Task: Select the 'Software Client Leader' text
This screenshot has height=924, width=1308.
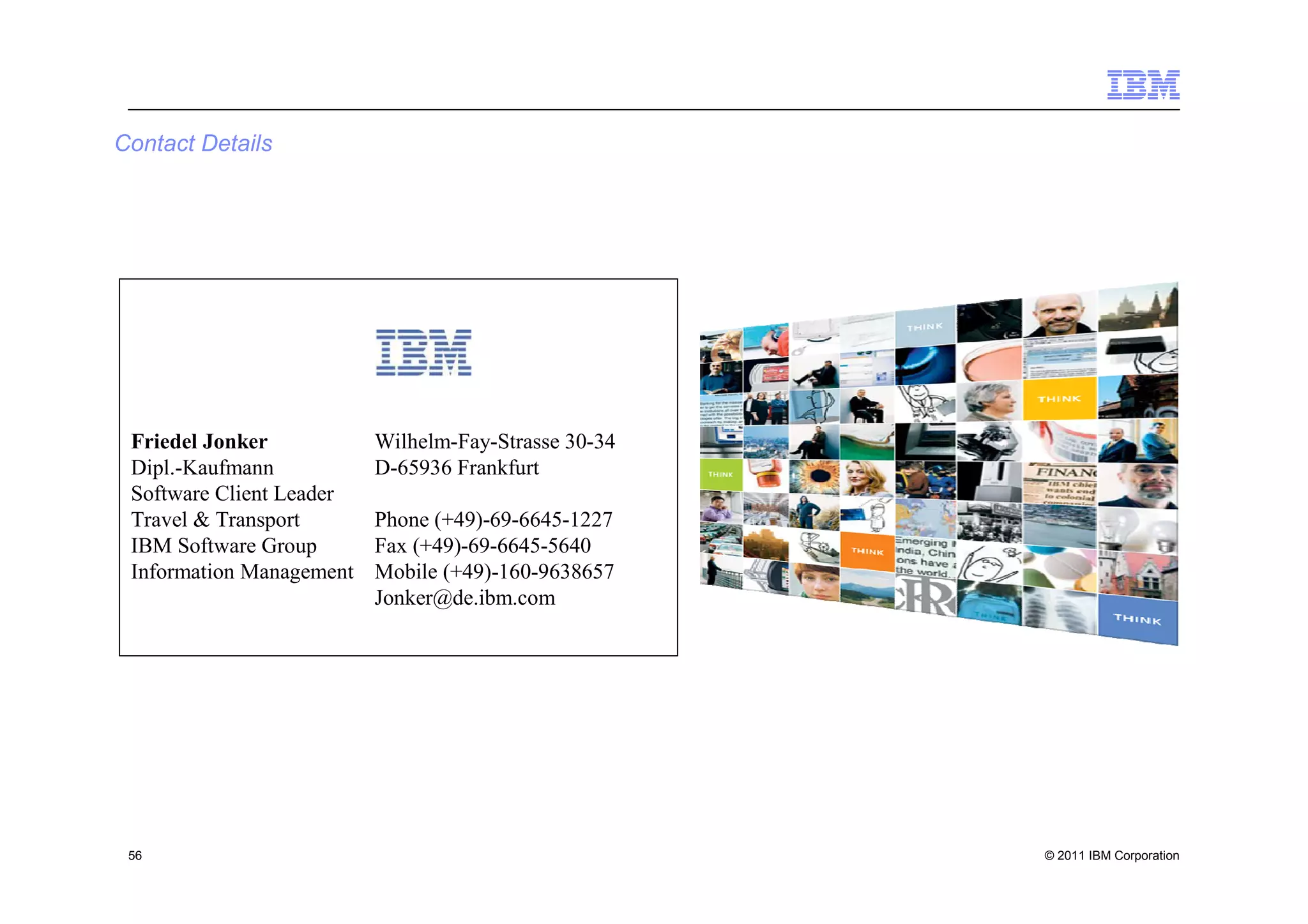Action: [232, 494]
